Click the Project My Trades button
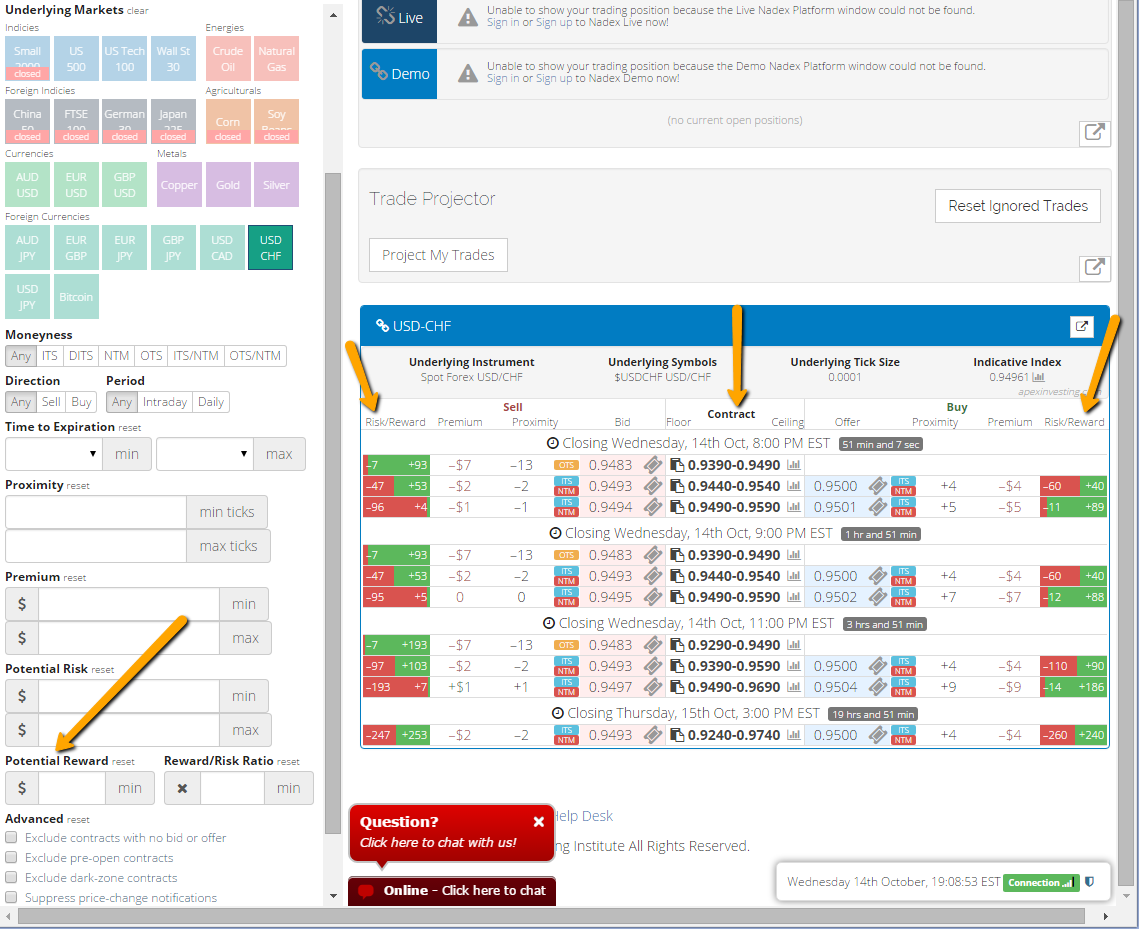 point(438,255)
